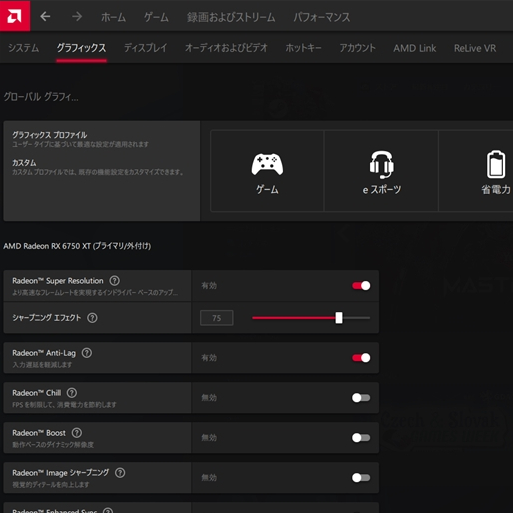Screen dimensions: 513x513
Task: Switch to the ReLive VR tab
Action: (475, 48)
